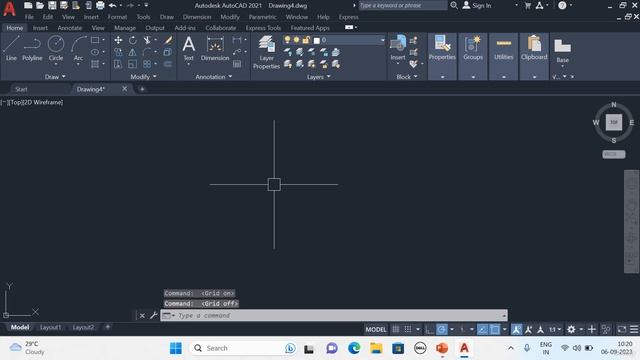Activate the Fillet tool
Viewport: 640px width, 360px height.
point(147,52)
